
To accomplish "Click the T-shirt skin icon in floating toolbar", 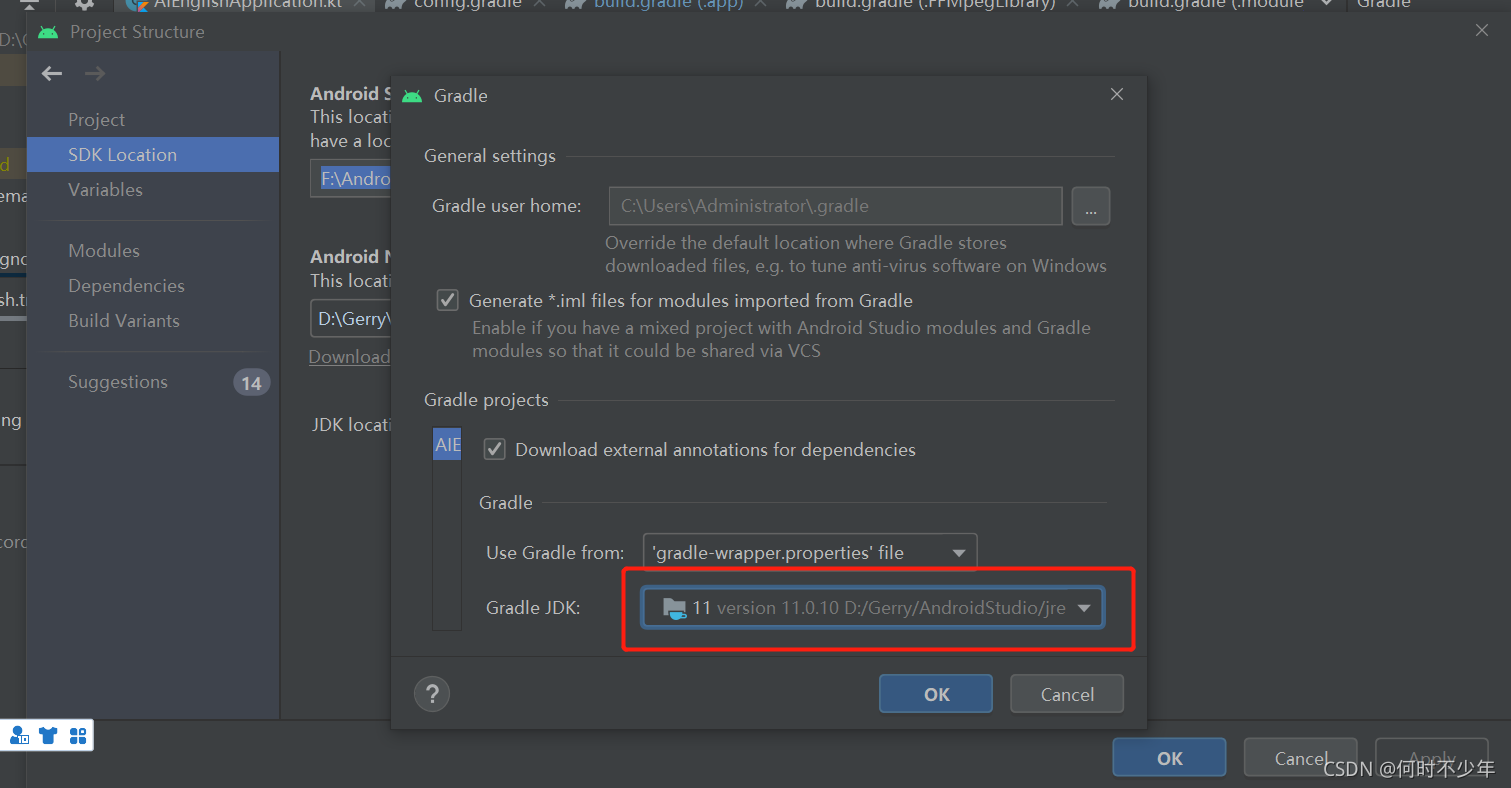I will coord(48,736).
